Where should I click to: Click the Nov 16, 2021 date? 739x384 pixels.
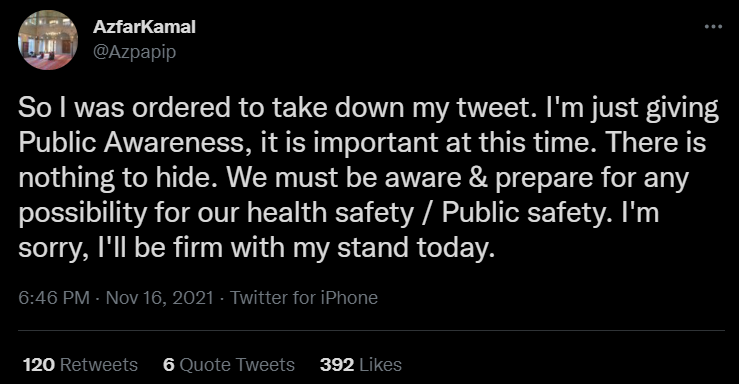click(x=160, y=298)
